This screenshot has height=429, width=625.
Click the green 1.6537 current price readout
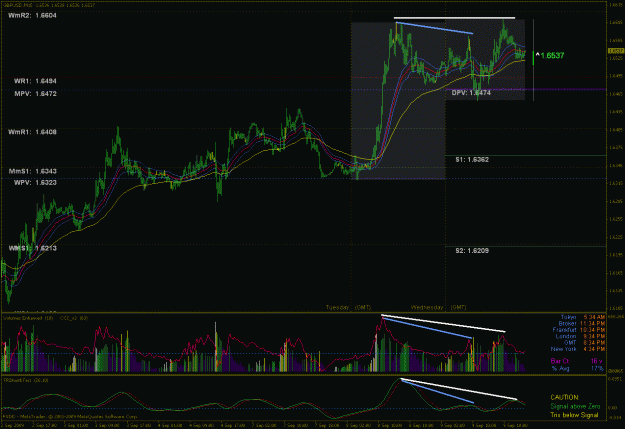click(x=550, y=55)
